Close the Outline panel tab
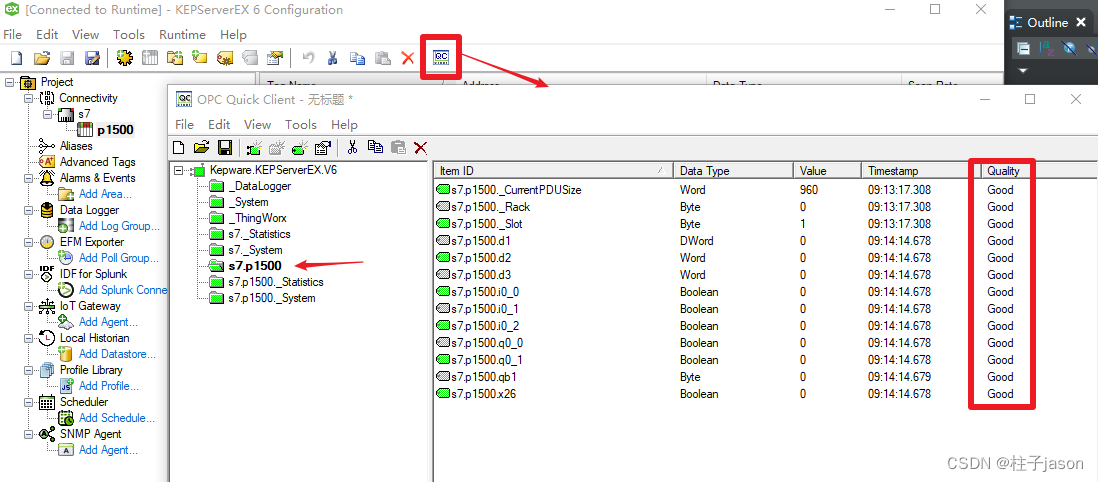The height and width of the screenshot is (482, 1098). click(x=1081, y=22)
